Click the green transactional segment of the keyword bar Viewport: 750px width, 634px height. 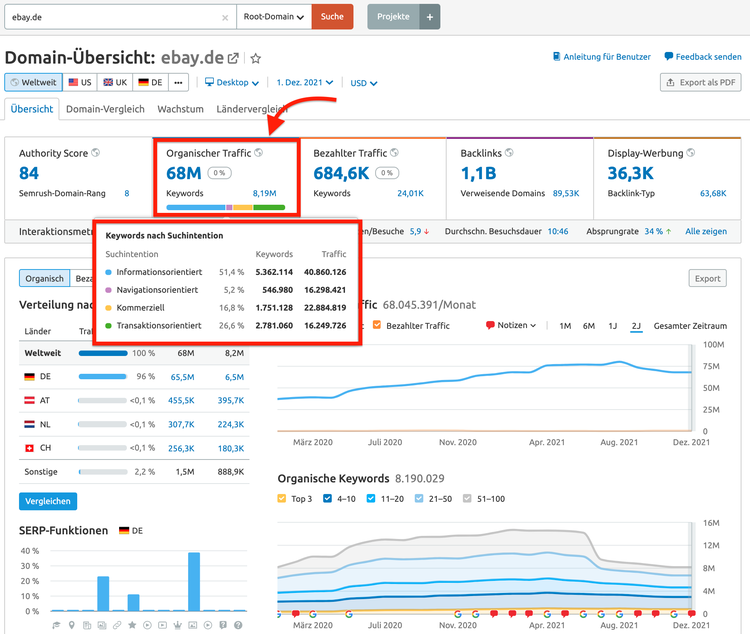[x=269, y=207]
